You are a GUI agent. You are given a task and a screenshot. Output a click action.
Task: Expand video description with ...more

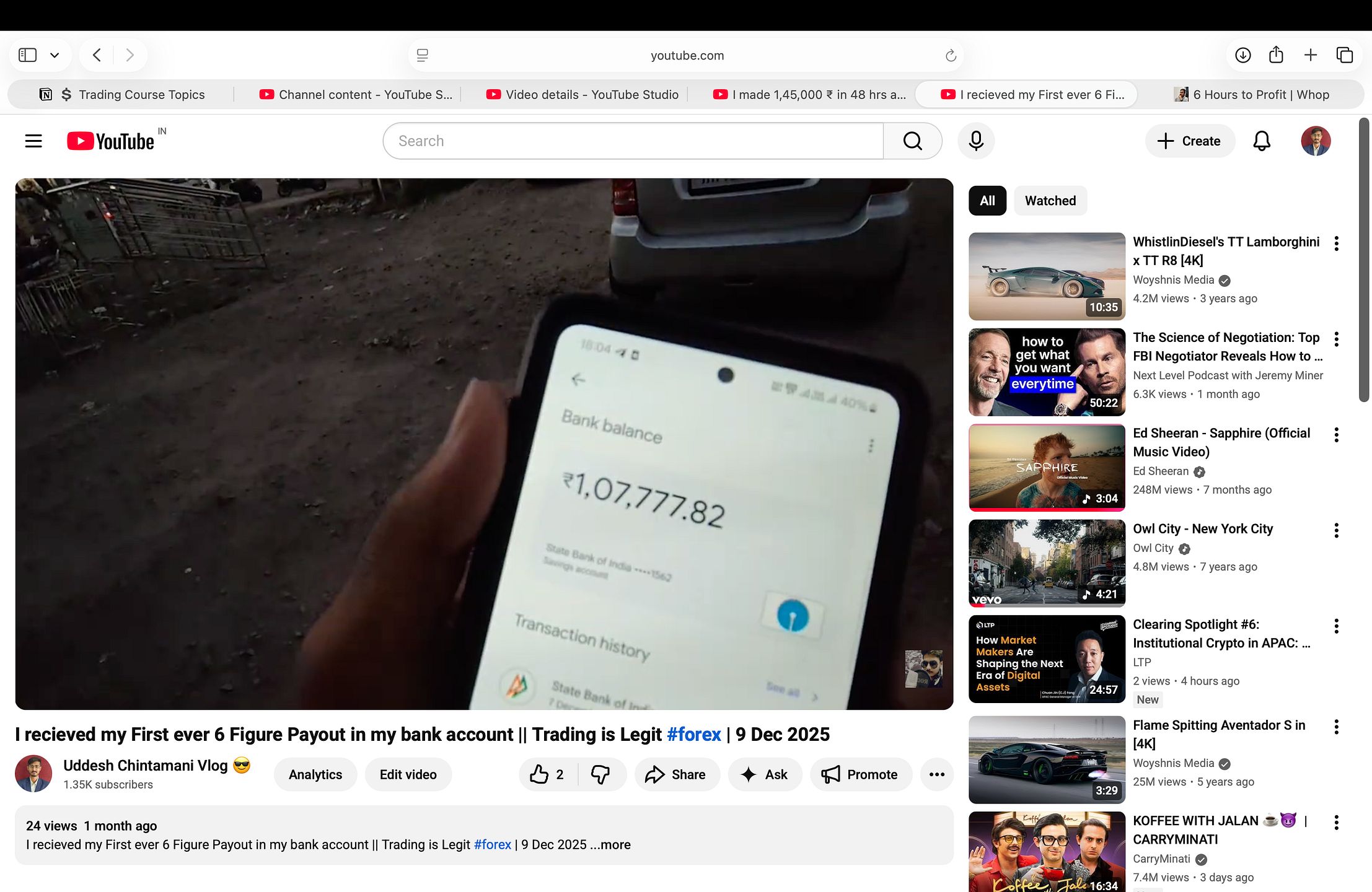coord(610,845)
